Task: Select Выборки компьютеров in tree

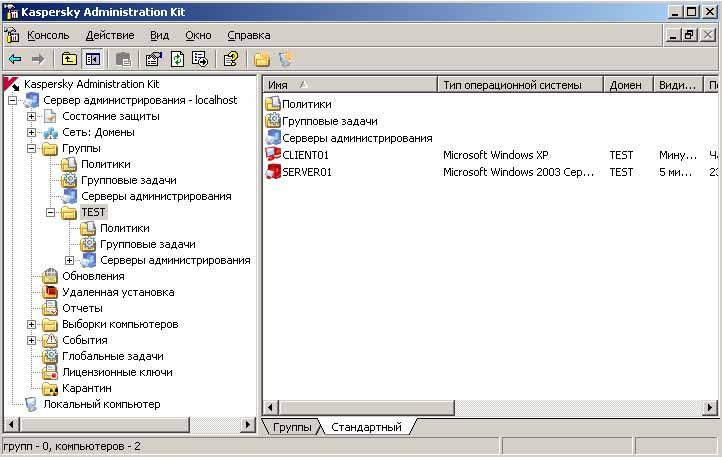Action: pos(120,324)
